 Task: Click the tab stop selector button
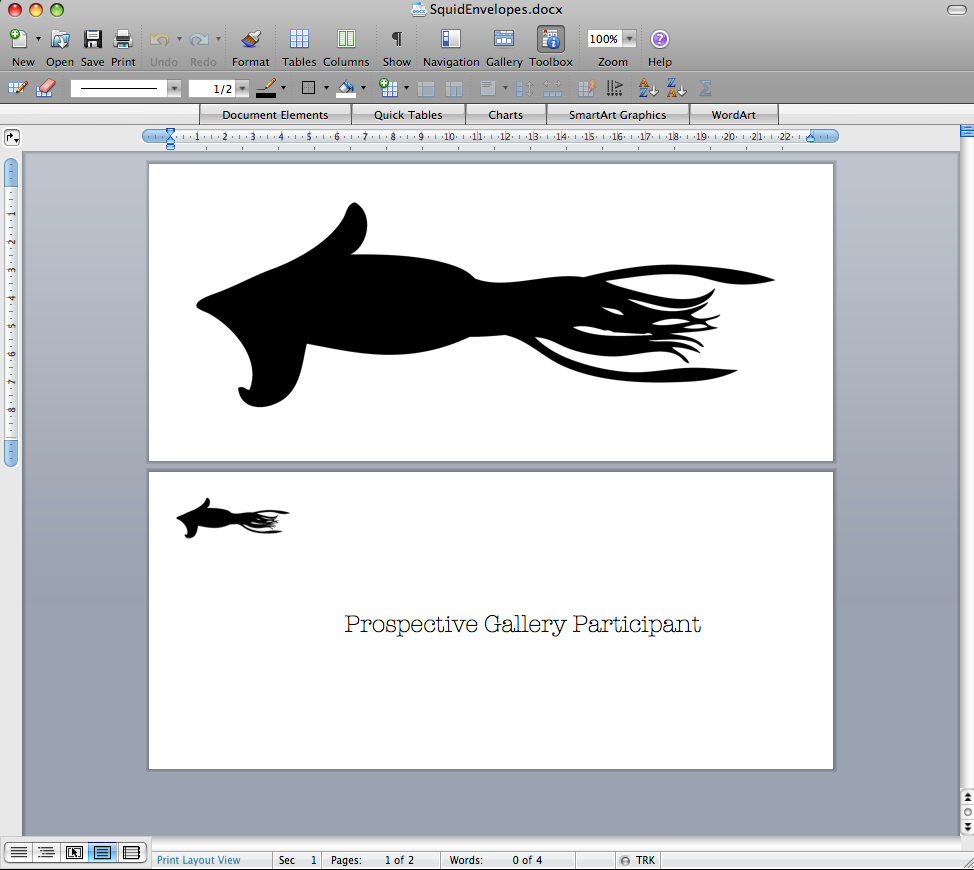pos(12,137)
